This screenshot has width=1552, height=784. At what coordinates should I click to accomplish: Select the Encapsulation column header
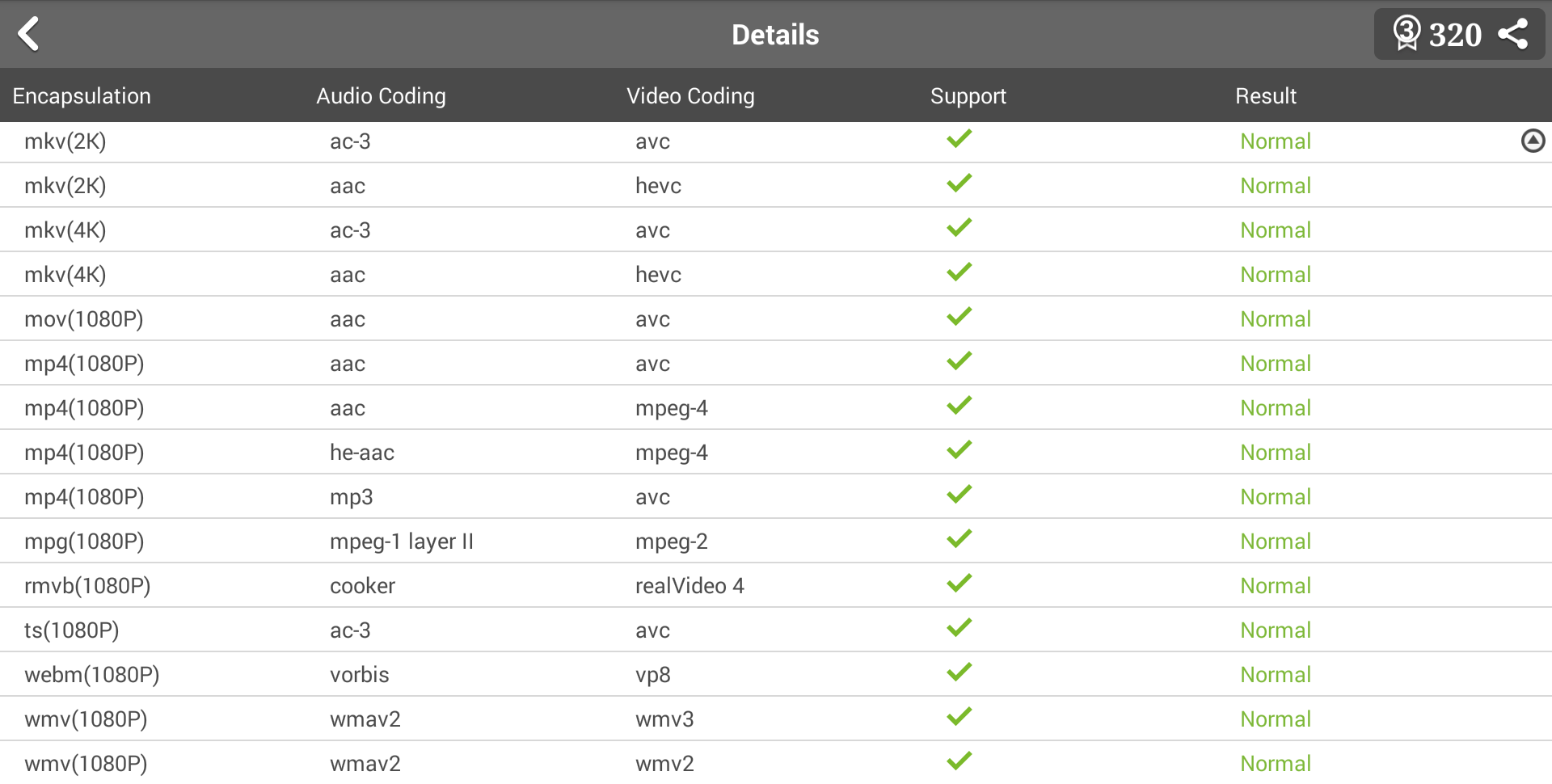82,96
